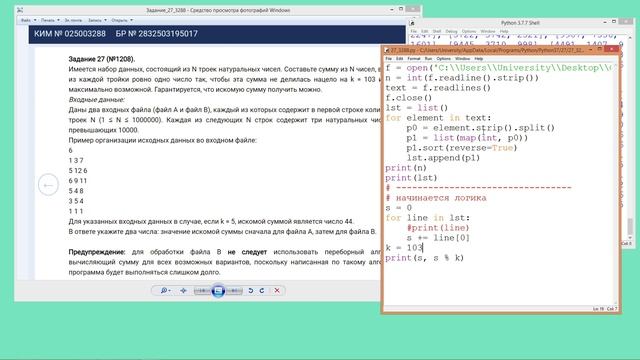This screenshot has height=360, width=640.
Task: Click the line 's += line[0]'
Action: tap(438, 238)
